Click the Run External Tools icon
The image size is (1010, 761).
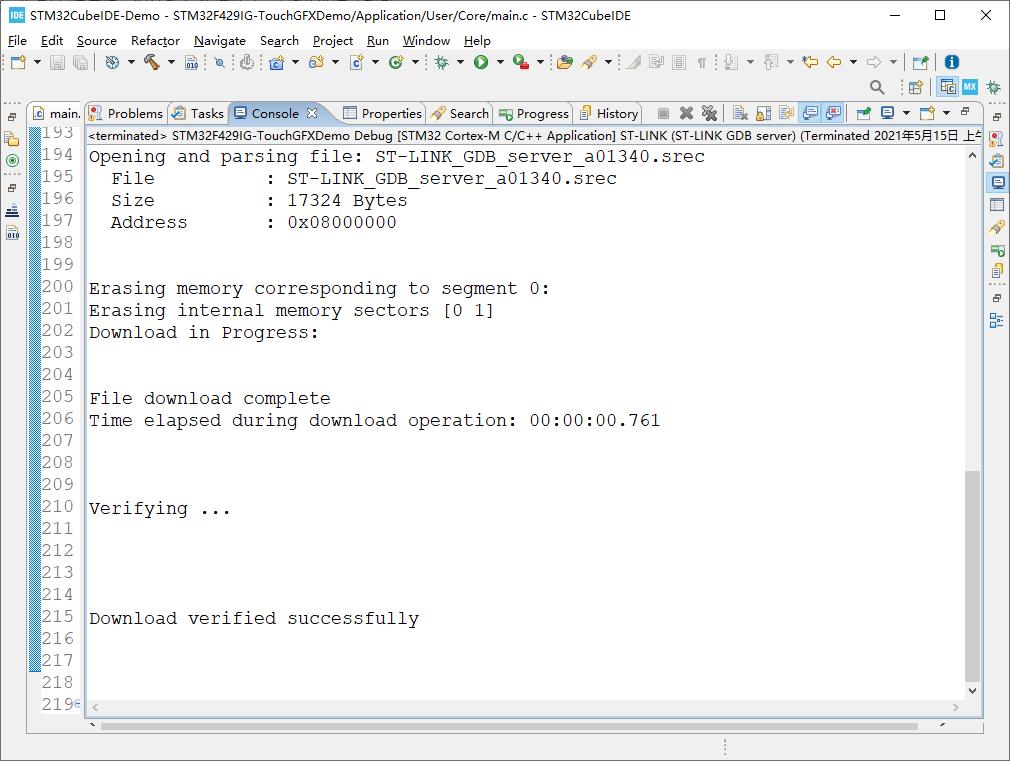[x=521, y=62]
